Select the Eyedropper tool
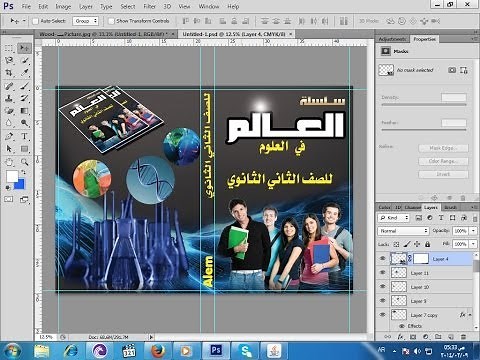Image resolution: width=480 pixels, height=360 pixels. pyautogui.click(x=24, y=73)
